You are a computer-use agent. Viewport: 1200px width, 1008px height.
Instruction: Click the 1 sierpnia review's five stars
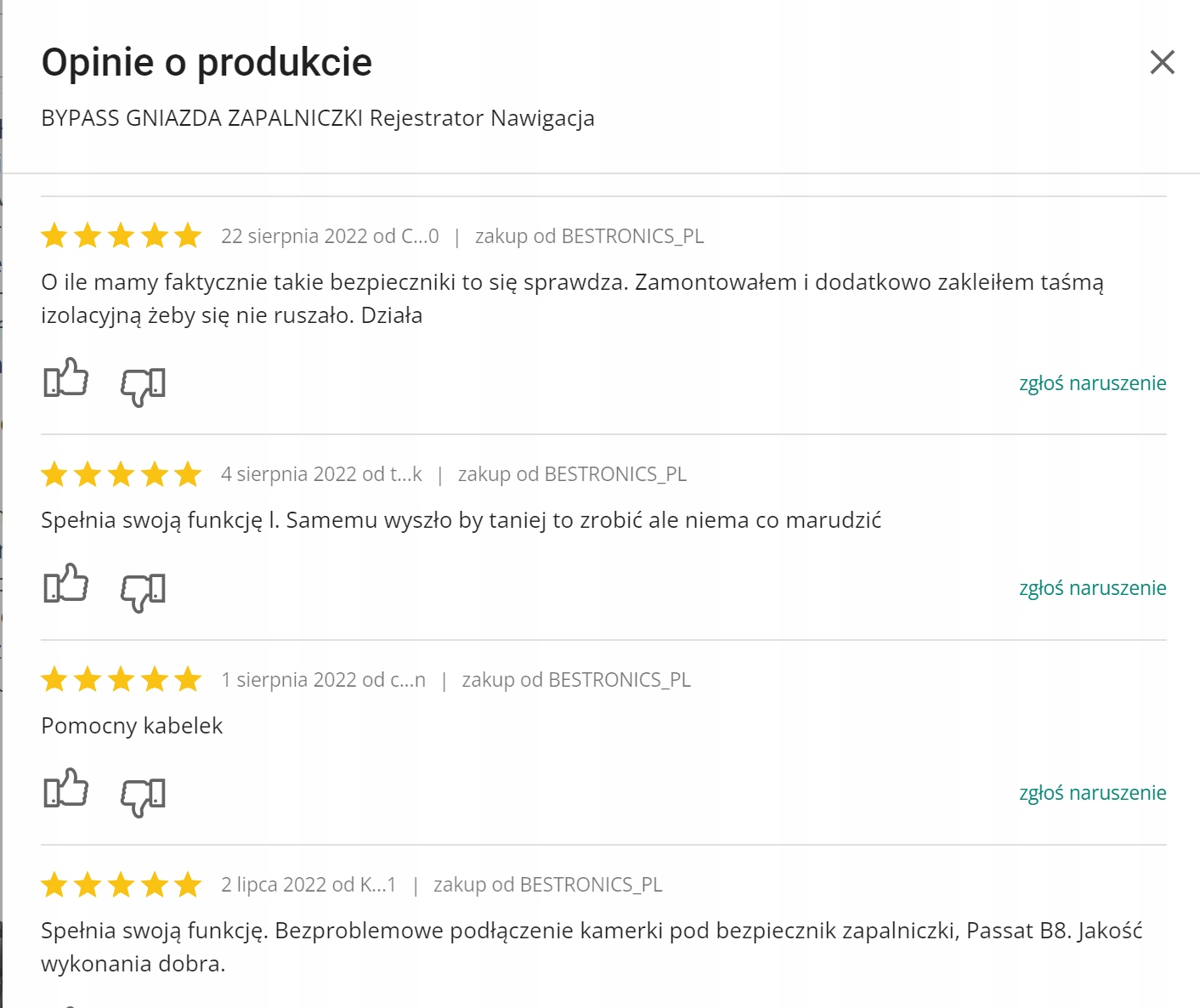tap(121, 680)
